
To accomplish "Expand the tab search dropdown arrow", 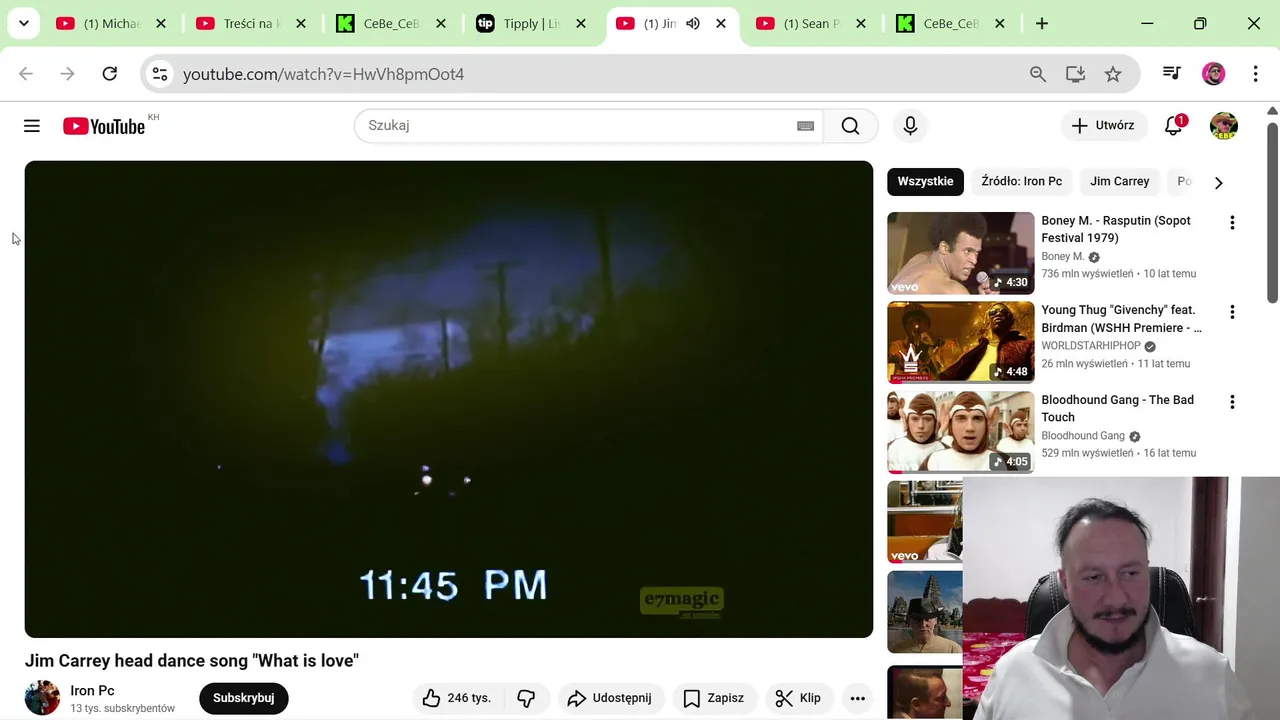I will [23, 23].
